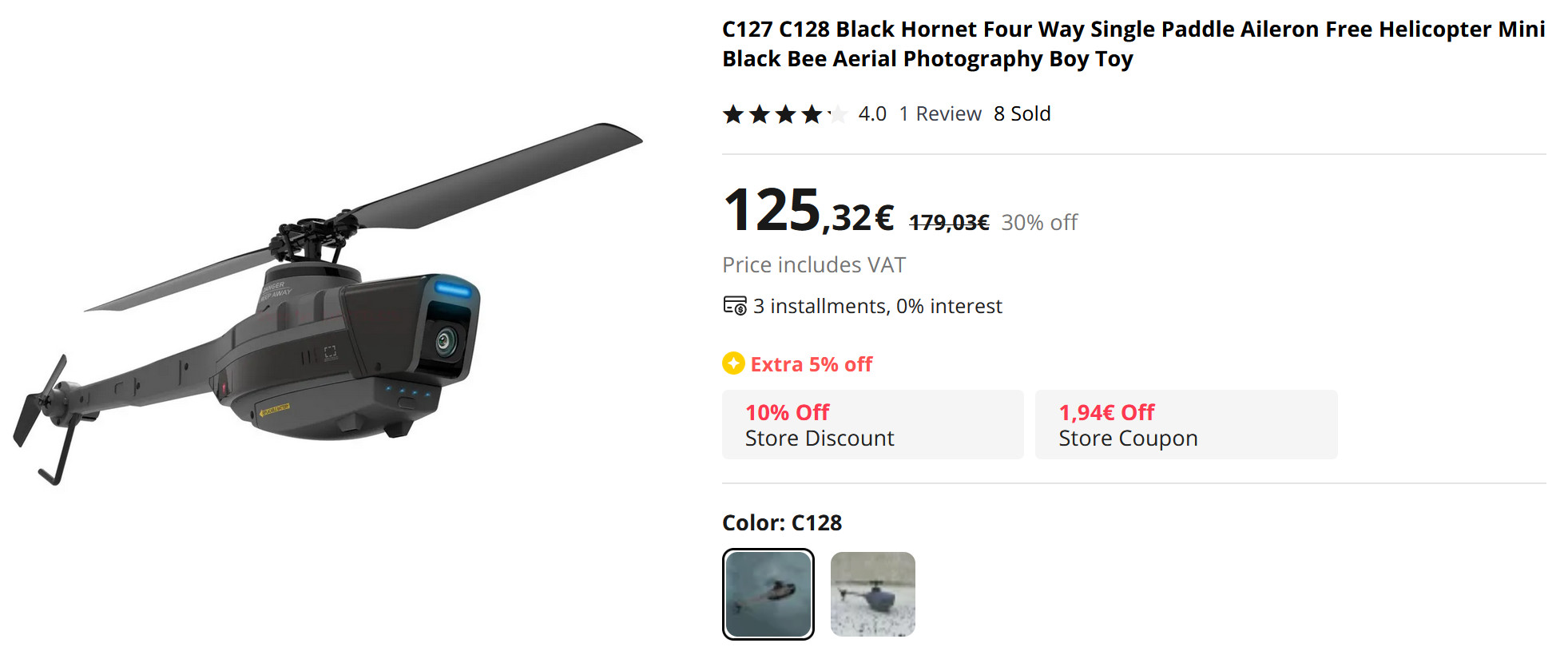The height and width of the screenshot is (651, 1568).
Task: Click the first filled rating star
Action: tap(733, 114)
